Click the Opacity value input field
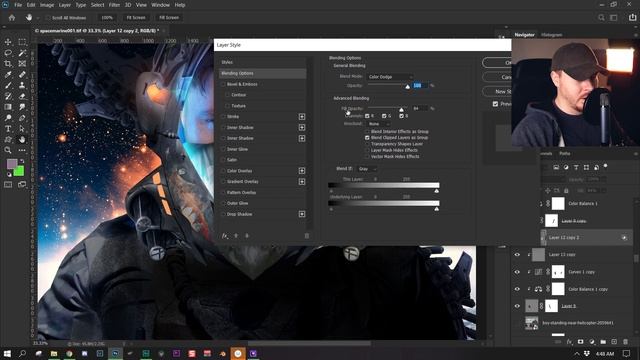The image size is (640, 360). click(x=420, y=86)
